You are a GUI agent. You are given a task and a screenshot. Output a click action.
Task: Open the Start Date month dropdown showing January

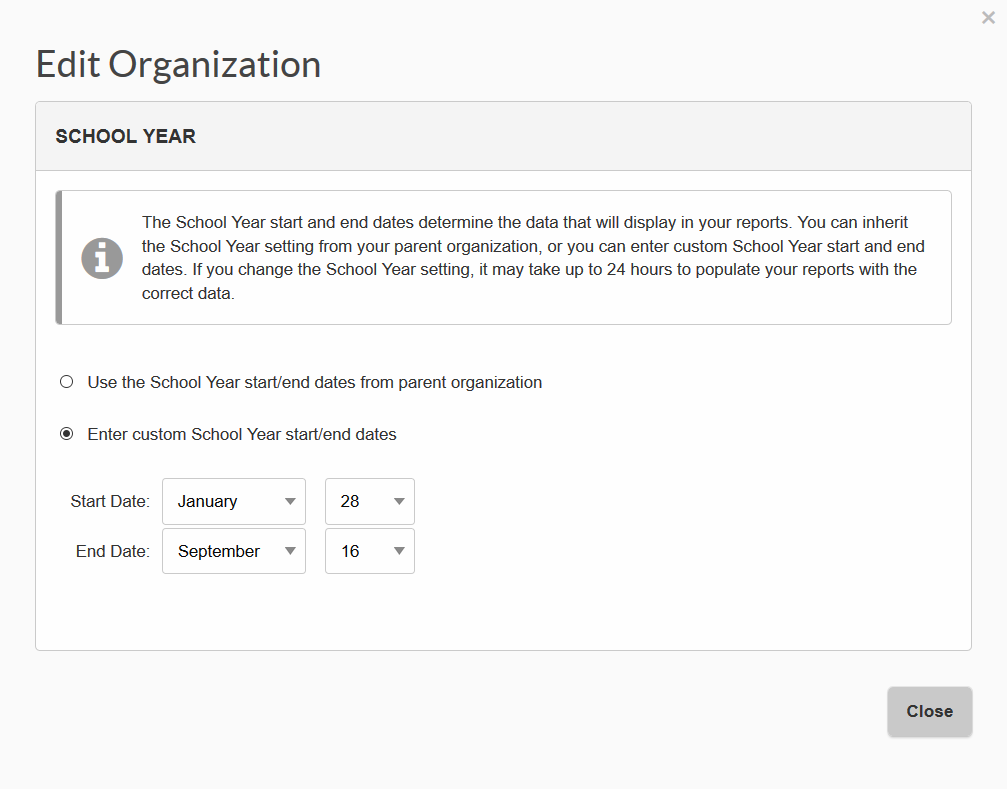233,501
